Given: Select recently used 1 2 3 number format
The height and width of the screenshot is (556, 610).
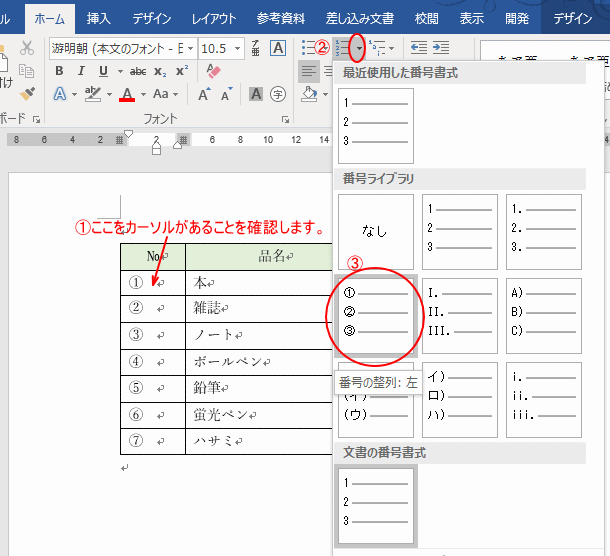Looking at the screenshot, I should (x=376, y=126).
